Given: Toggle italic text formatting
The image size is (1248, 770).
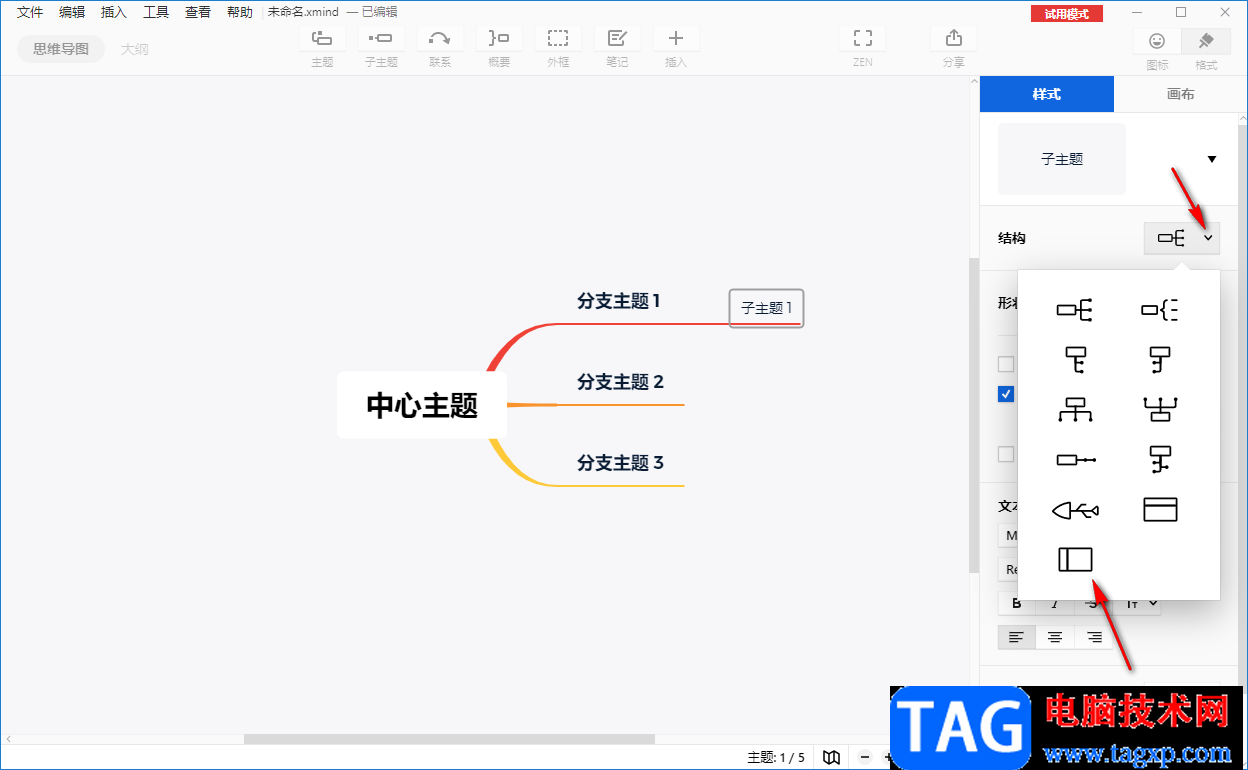Looking at the screenshot, I should 1055,603.
